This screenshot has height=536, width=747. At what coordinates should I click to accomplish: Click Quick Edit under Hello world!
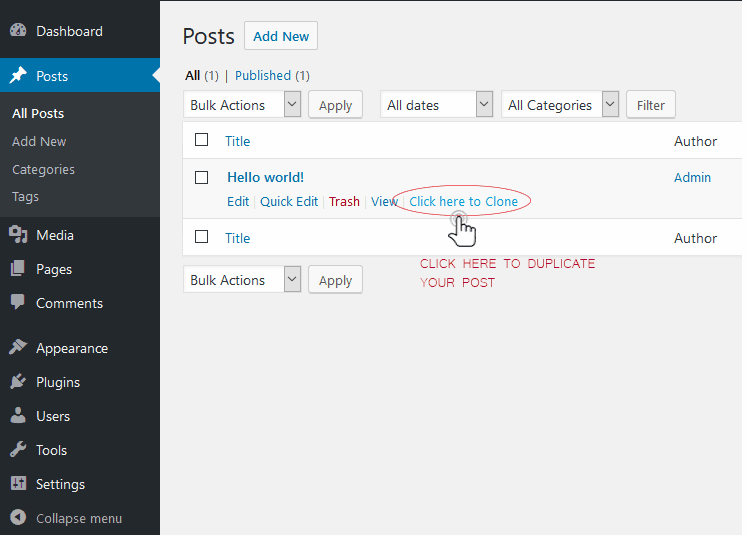289,202
